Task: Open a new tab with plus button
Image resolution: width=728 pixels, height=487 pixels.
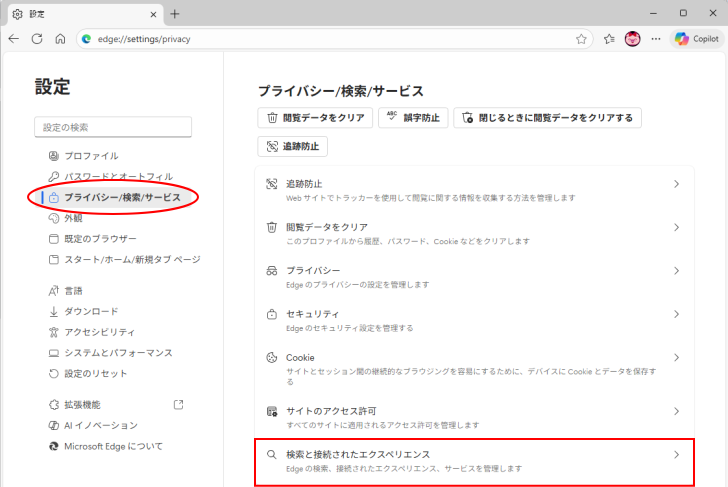Action: 175,14
